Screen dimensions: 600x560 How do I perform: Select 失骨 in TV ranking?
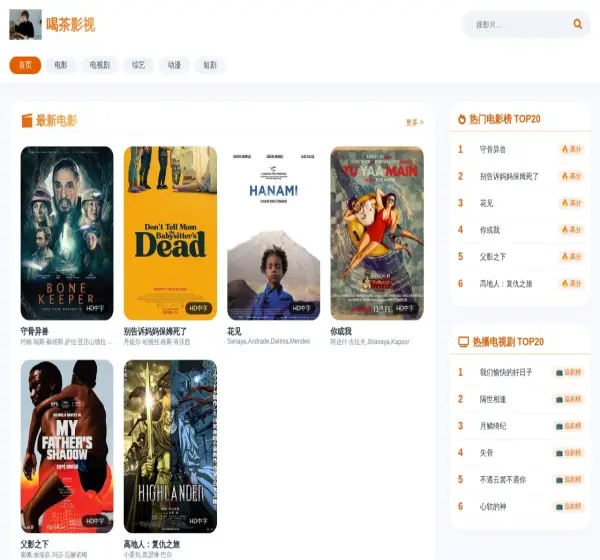click(486, 453)
